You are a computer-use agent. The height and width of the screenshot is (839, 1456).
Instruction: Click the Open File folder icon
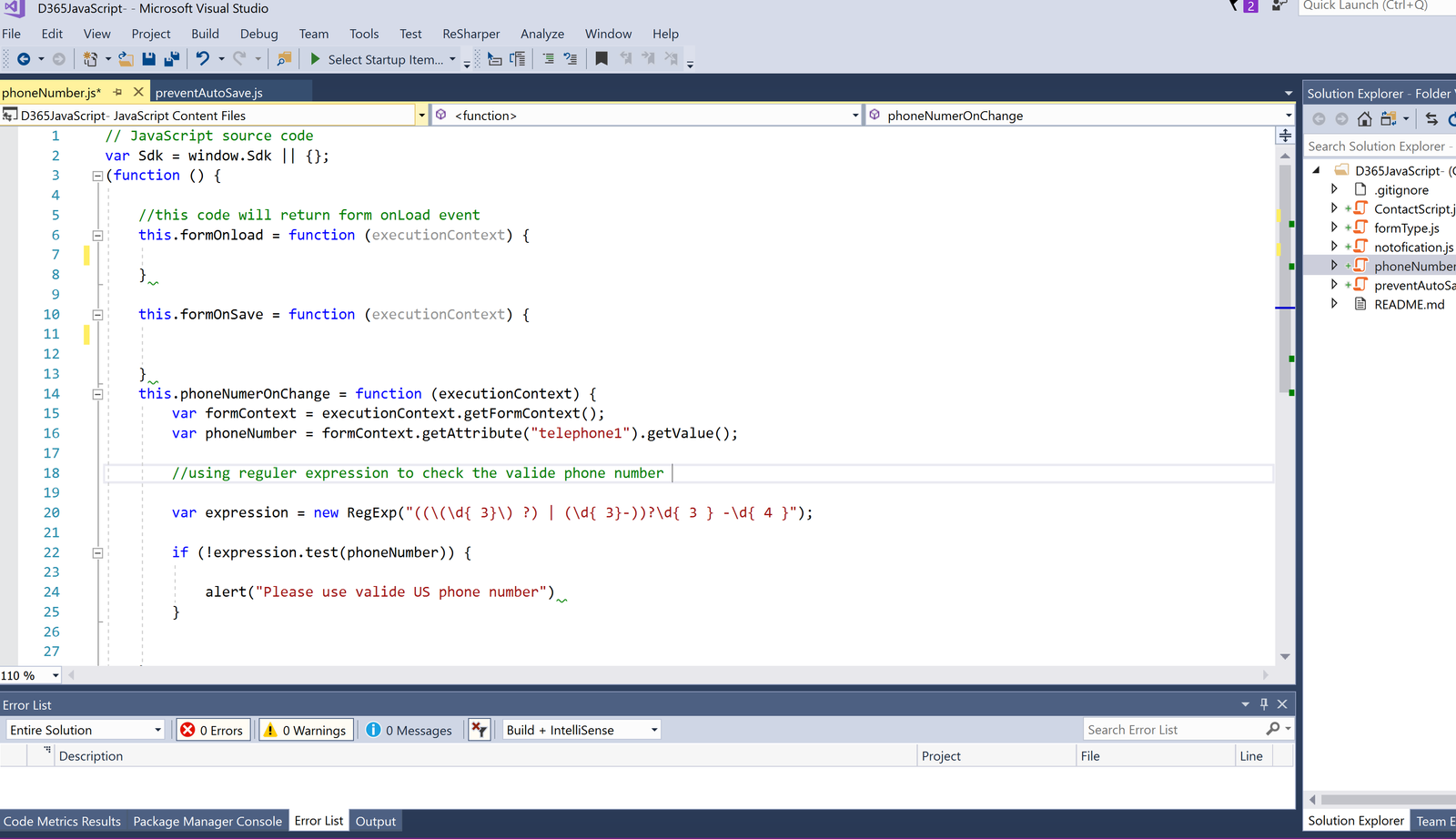(126, 59)
